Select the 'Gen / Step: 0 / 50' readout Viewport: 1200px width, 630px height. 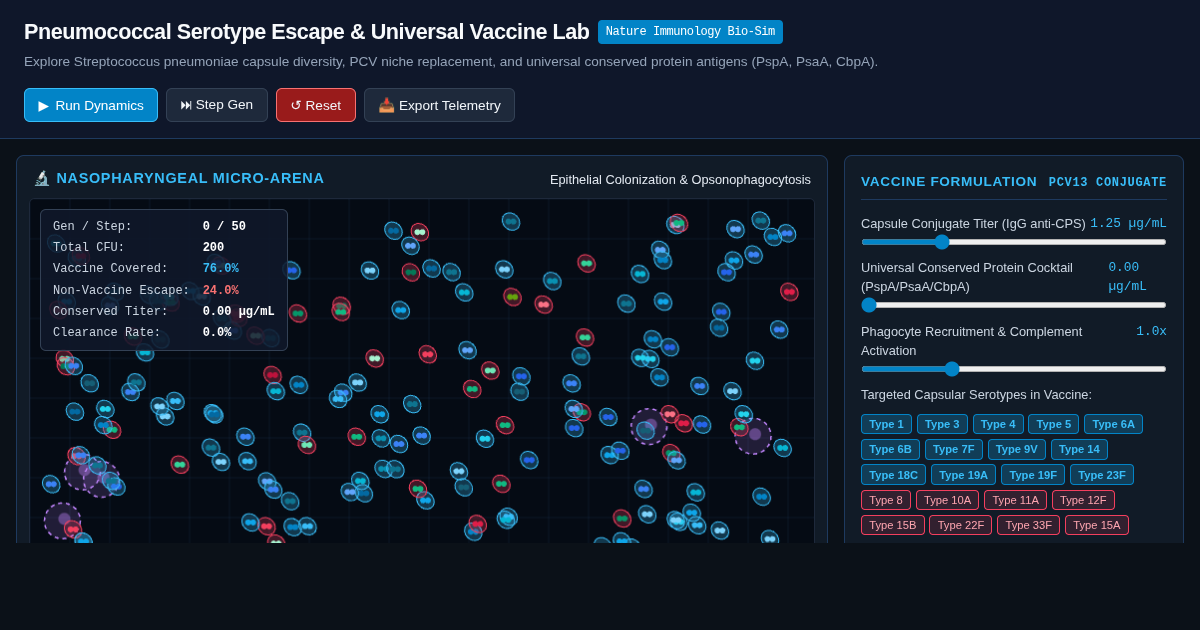164,227
